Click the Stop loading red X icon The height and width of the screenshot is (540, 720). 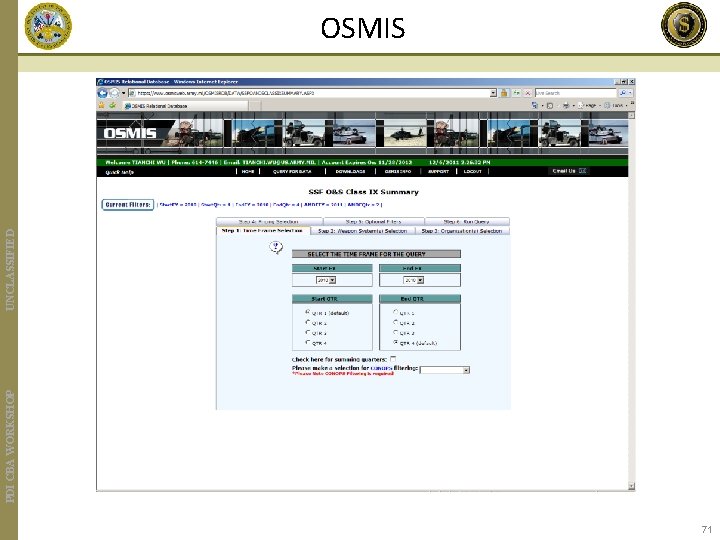(528, 93)
